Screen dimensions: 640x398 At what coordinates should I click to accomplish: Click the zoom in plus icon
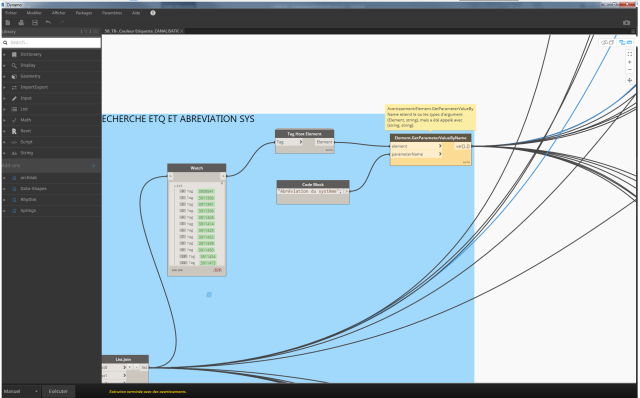629,62
